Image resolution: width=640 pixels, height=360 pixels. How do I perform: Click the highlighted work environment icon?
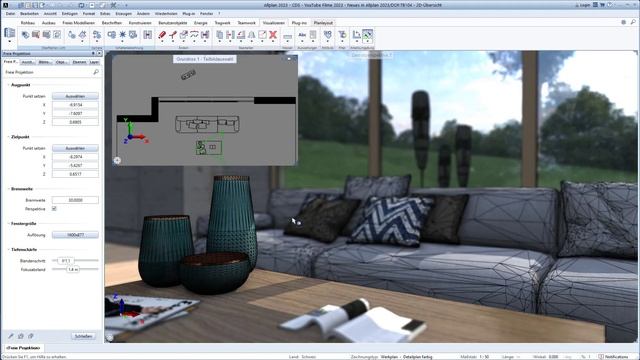point(367,35)
